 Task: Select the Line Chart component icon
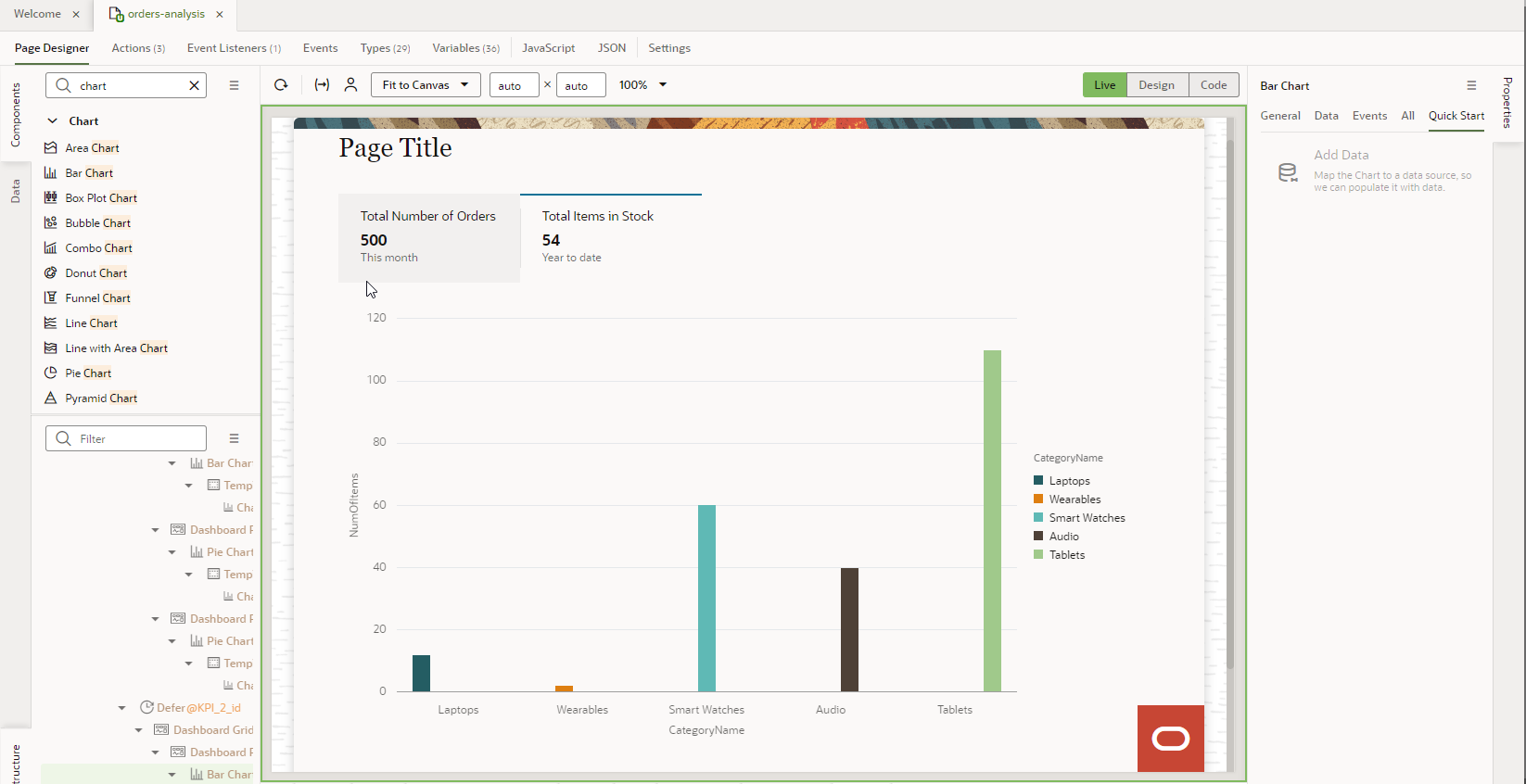[51, 322]
